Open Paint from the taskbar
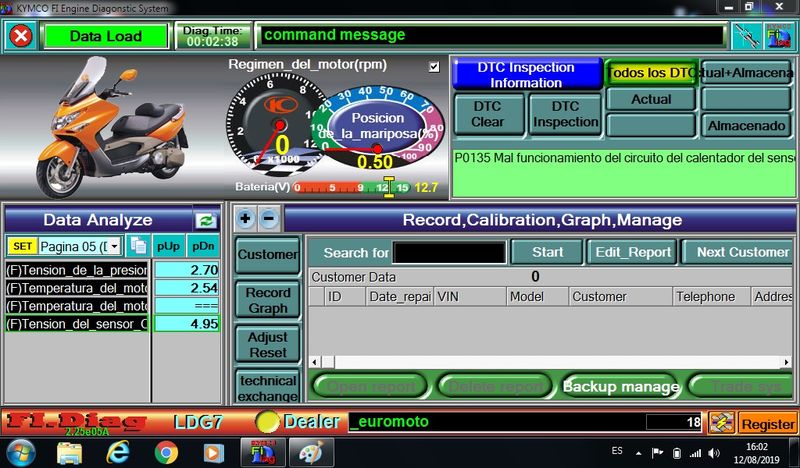The width and height of the screenshot is (800, 468). click(x=311, y=453)
